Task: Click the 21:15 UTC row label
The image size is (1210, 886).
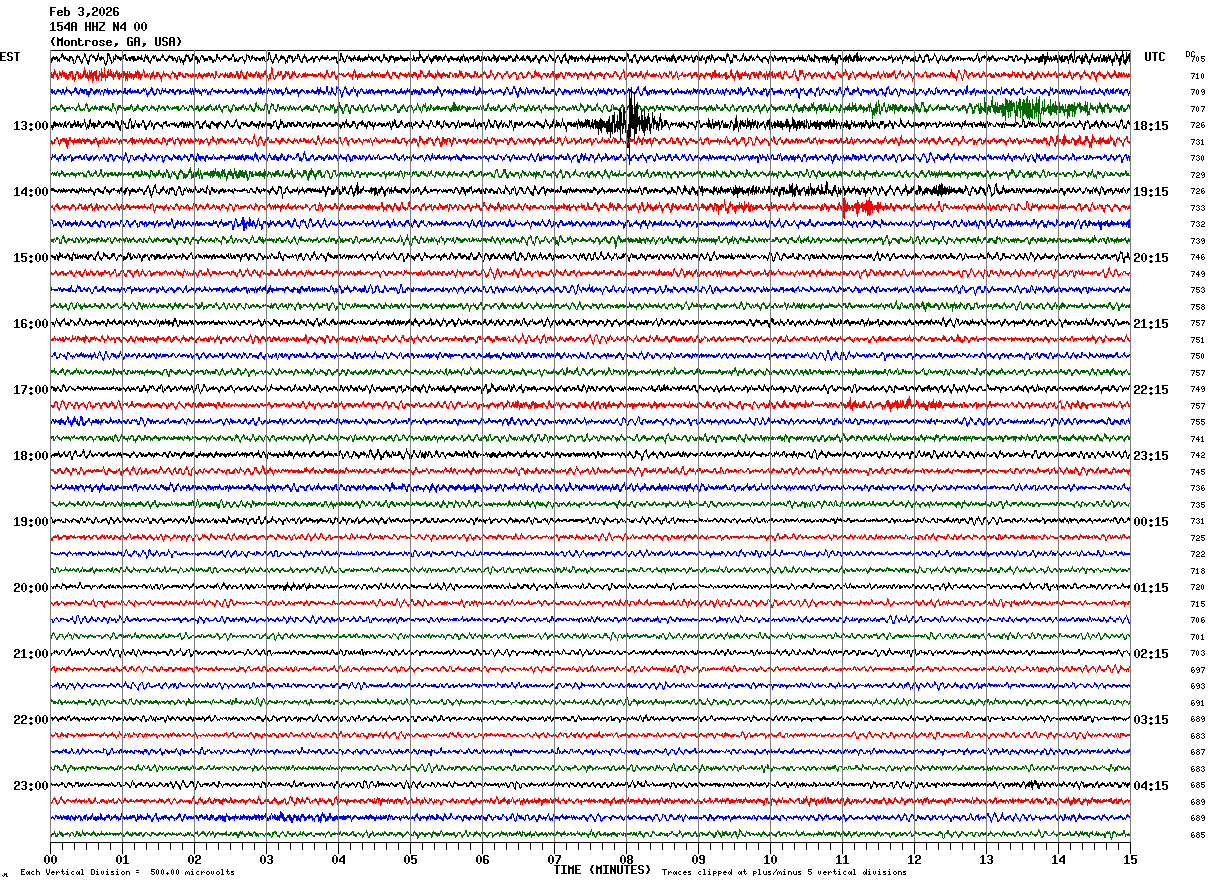Action: coord(1151,324)
